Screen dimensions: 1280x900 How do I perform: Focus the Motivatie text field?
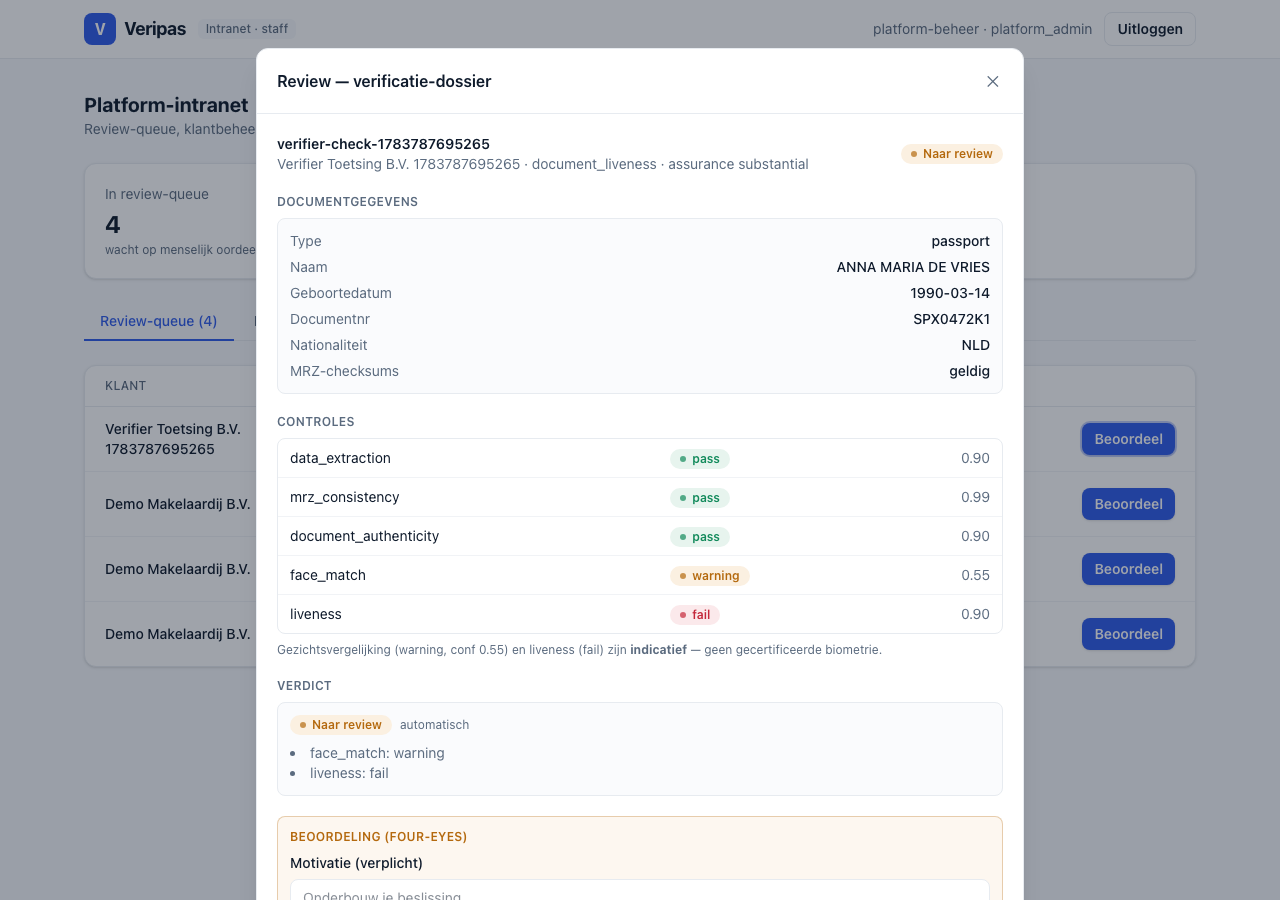[640, 891]
